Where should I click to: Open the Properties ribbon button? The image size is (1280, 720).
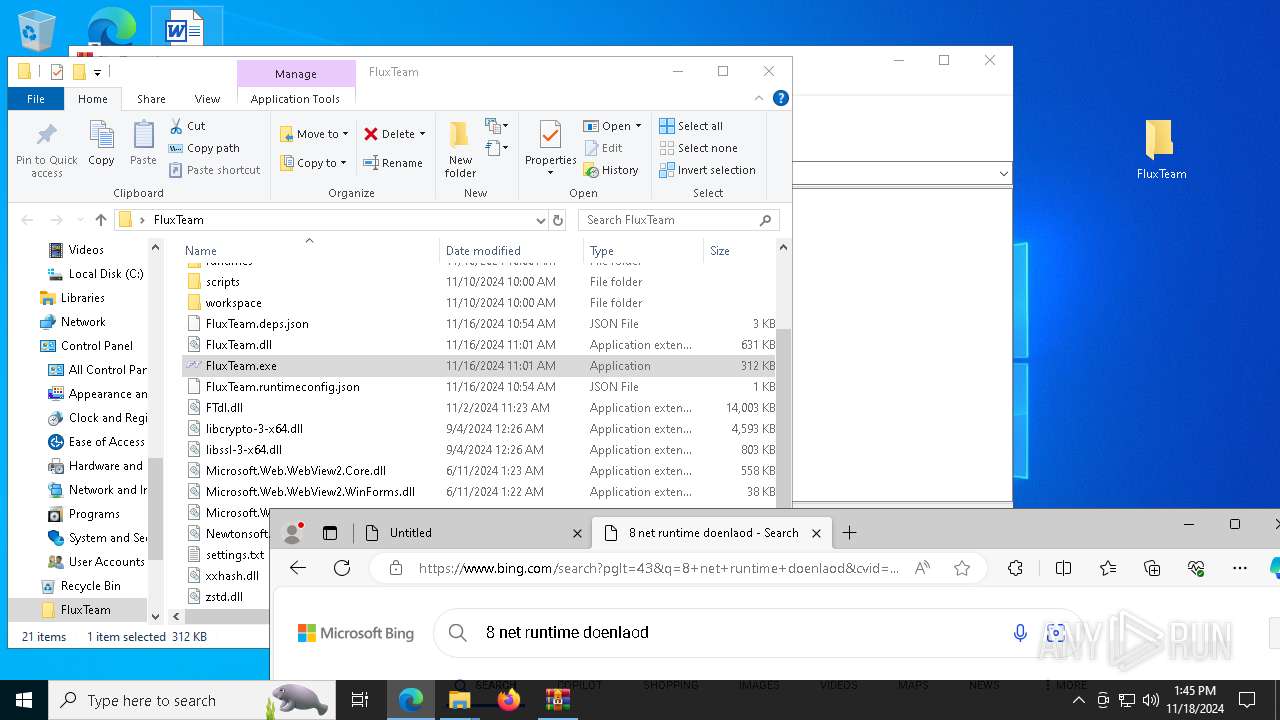pyautogui.click(x=551, y=150)
